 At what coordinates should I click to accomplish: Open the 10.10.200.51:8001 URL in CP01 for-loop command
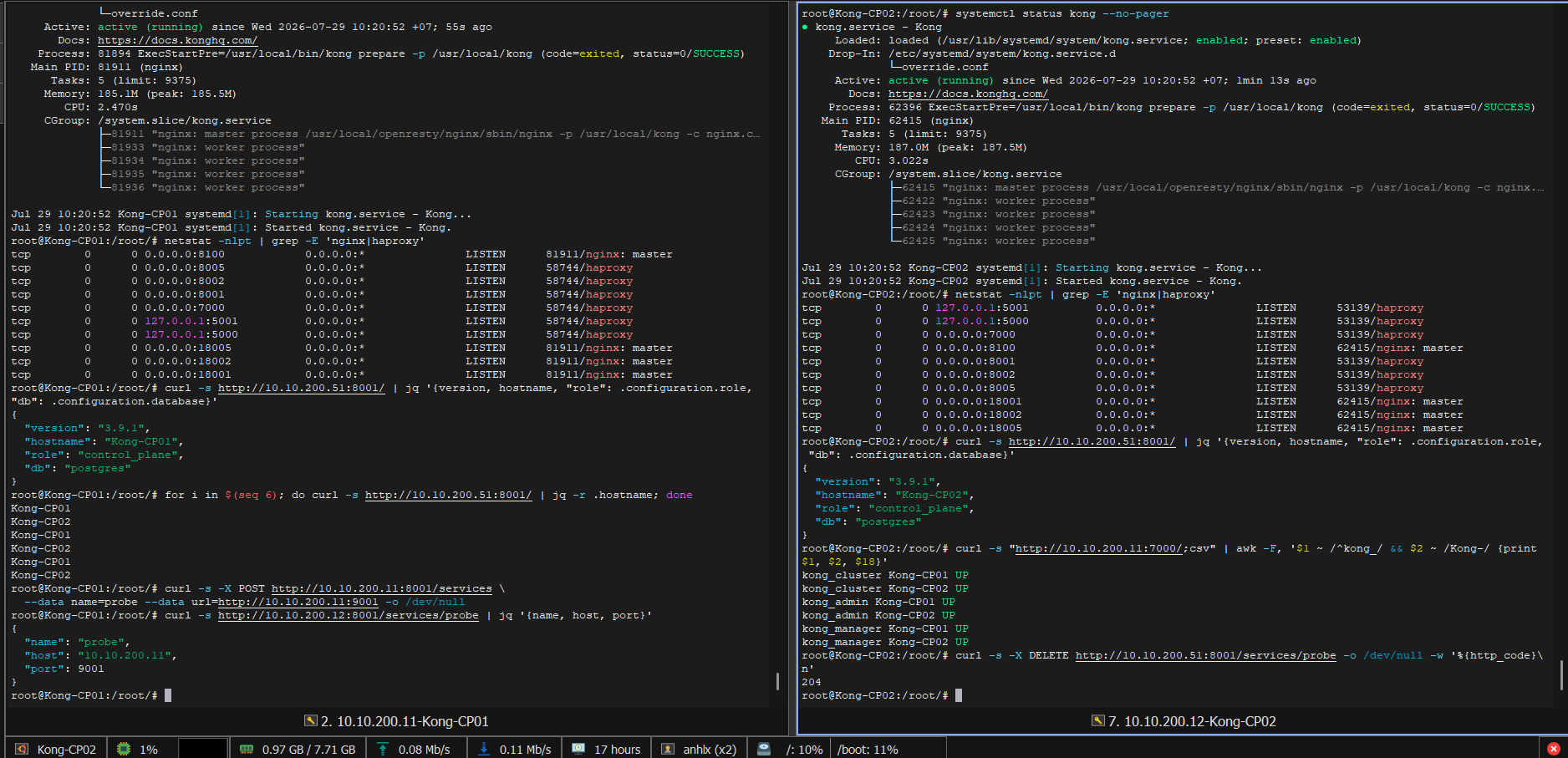pos(449,495)
